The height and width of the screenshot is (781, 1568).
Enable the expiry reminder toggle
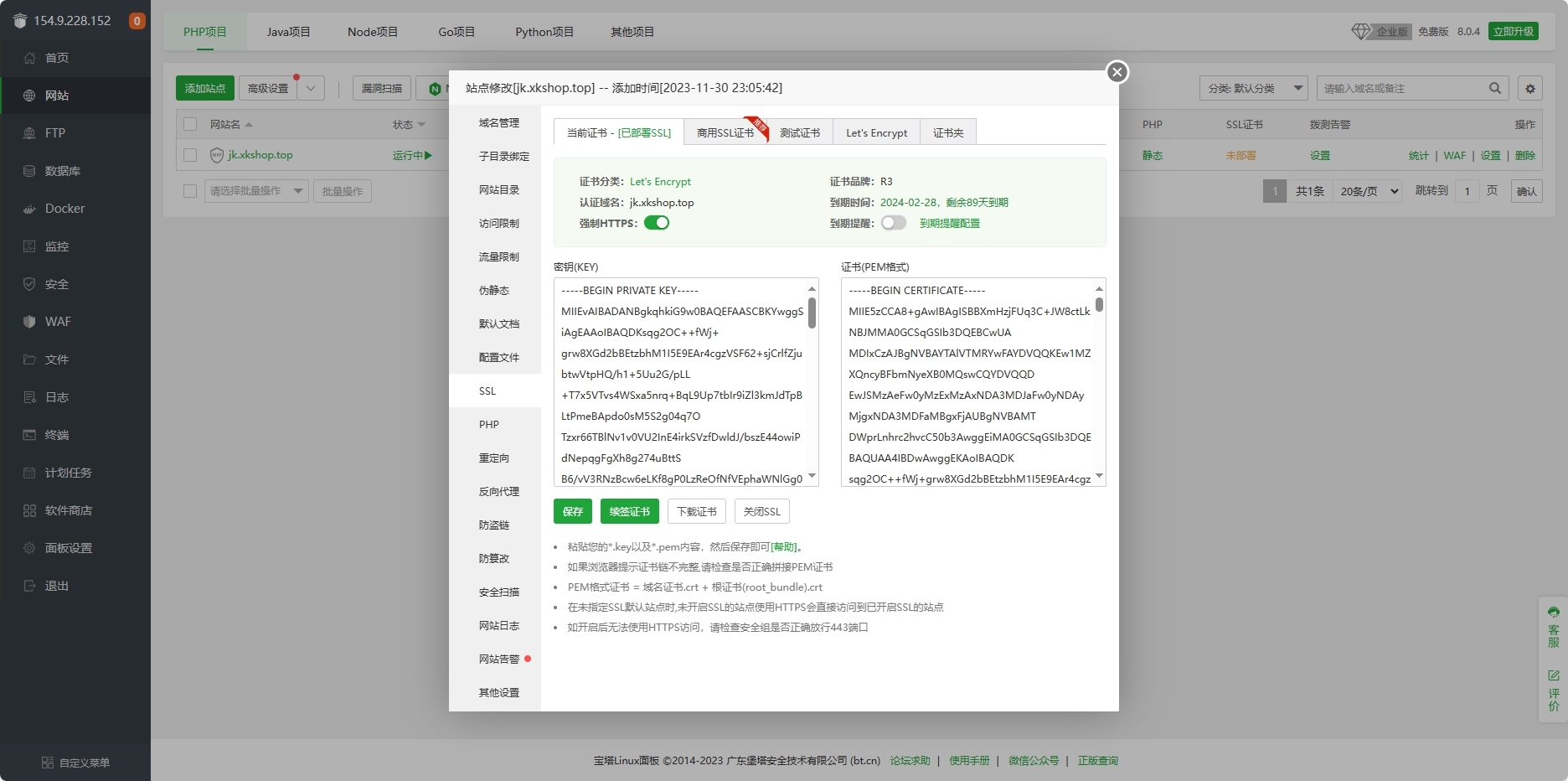[894, 223]
